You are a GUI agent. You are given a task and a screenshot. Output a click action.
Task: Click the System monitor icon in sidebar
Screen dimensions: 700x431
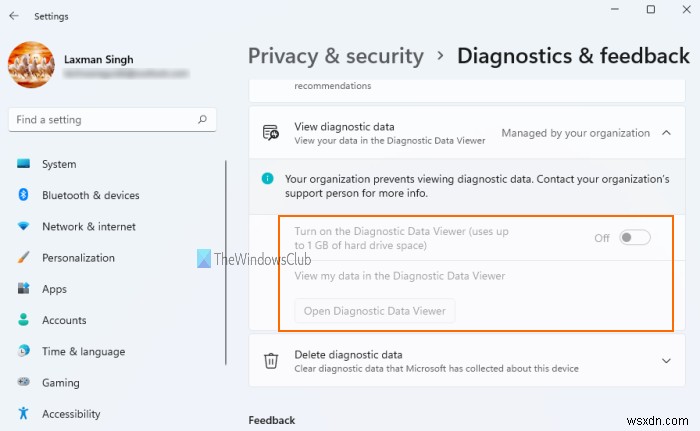click(x=23, y=164)
